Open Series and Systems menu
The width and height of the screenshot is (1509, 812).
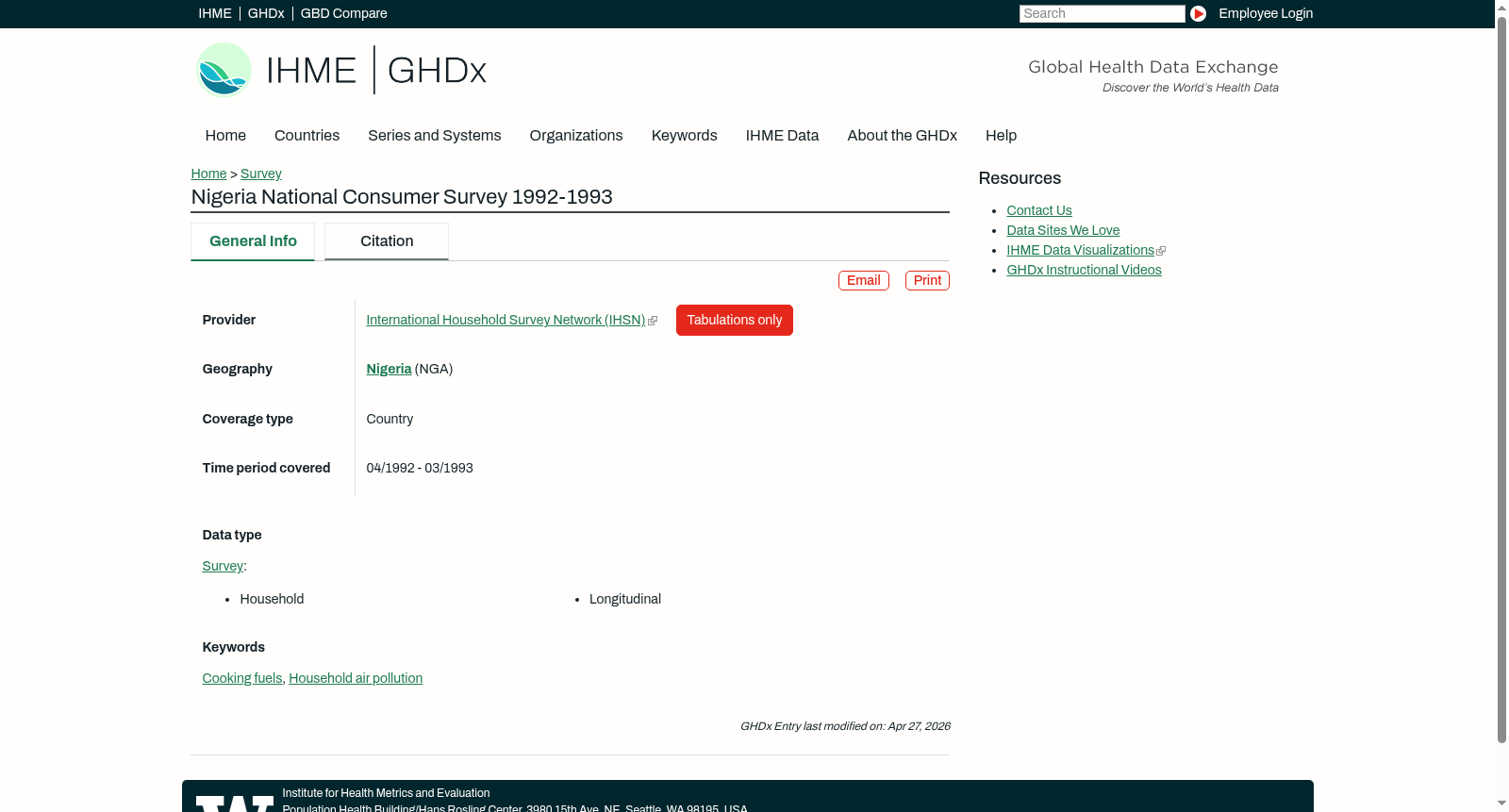click(434, 136)
